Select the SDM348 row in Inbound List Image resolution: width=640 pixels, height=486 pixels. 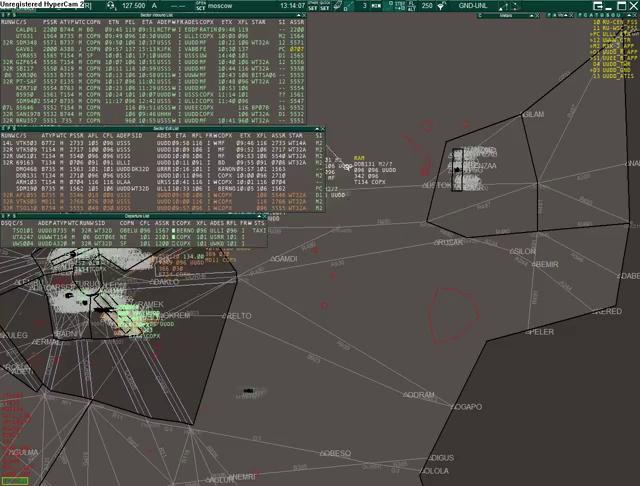153,42
